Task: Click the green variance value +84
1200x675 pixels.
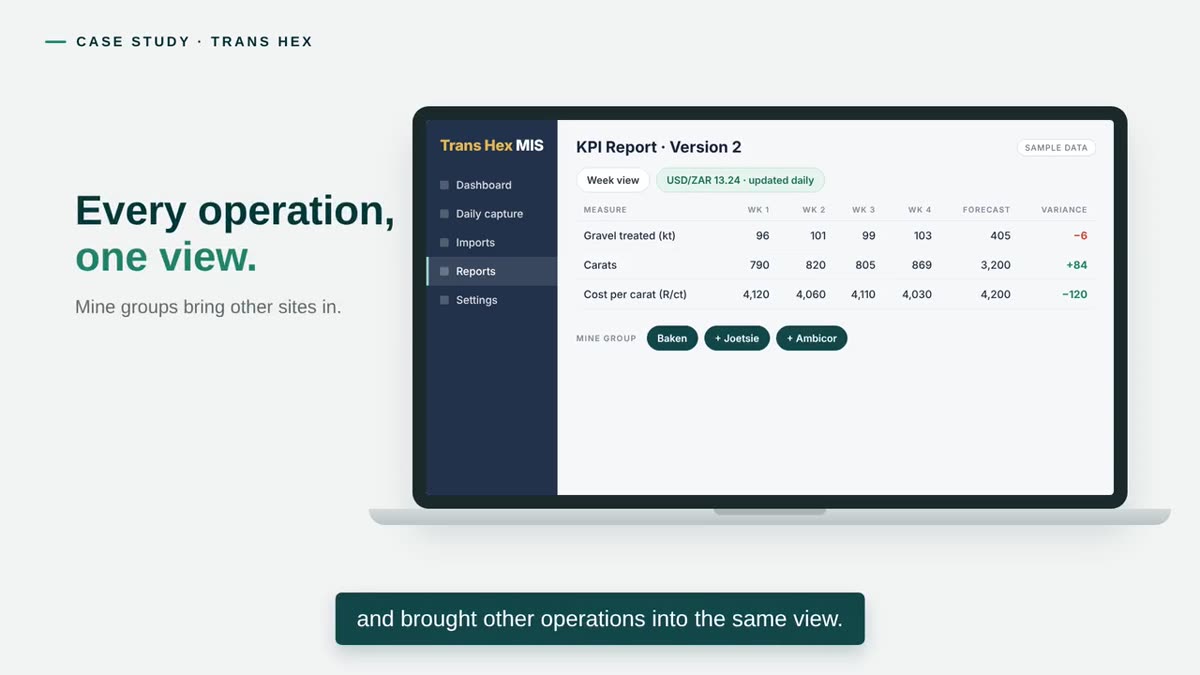Action: 1077,265
